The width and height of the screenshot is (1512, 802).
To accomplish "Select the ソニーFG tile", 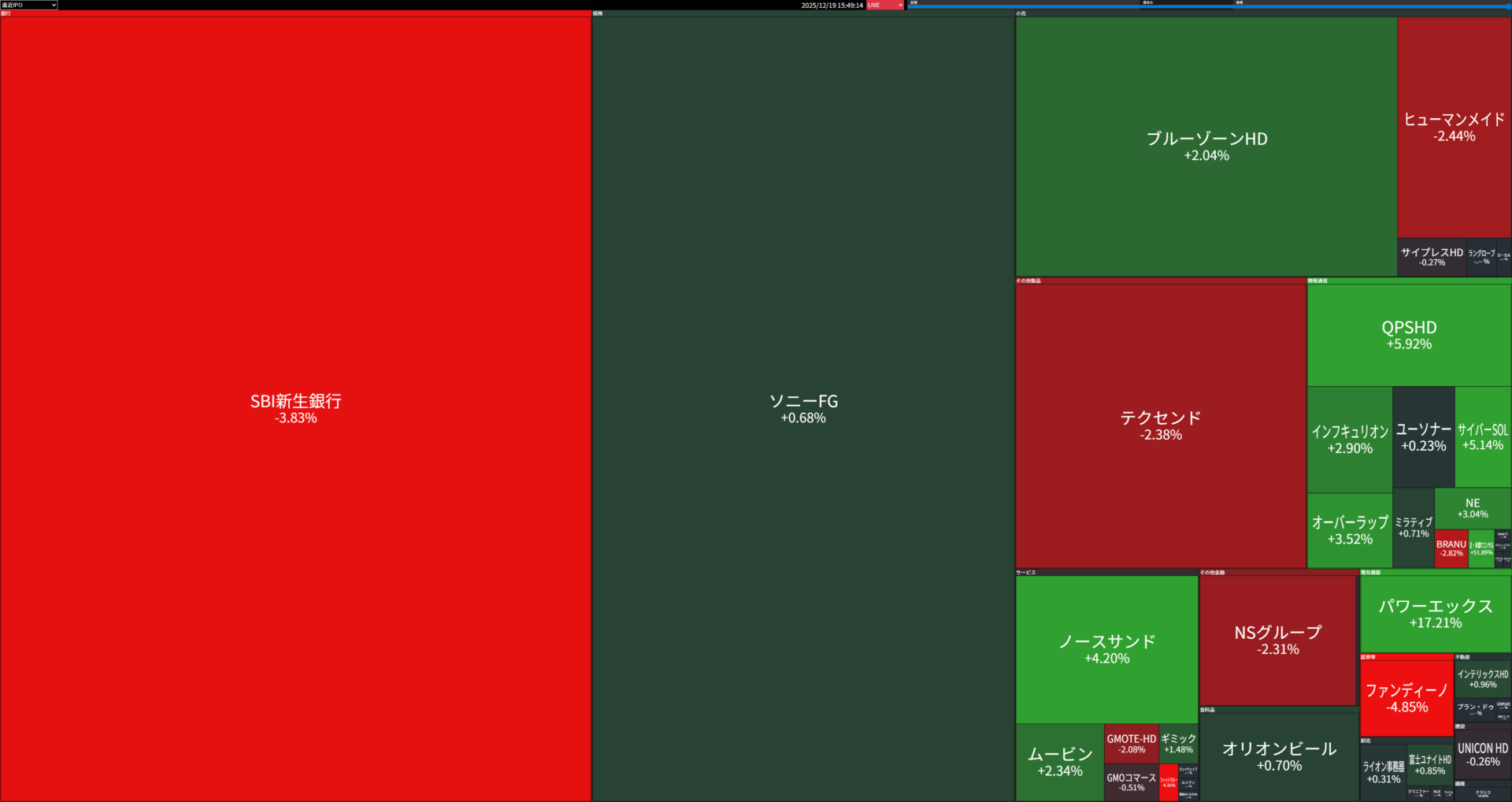I will tap(803, 408).
